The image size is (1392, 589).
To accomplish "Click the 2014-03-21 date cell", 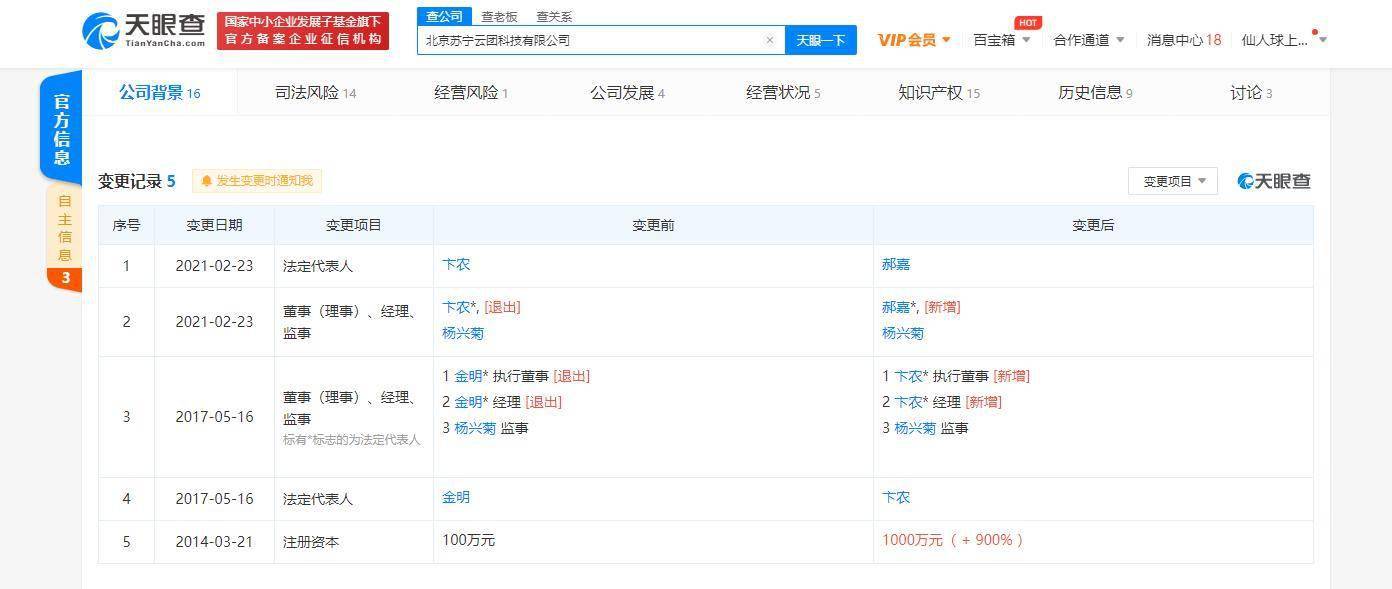I will (214, 542).
